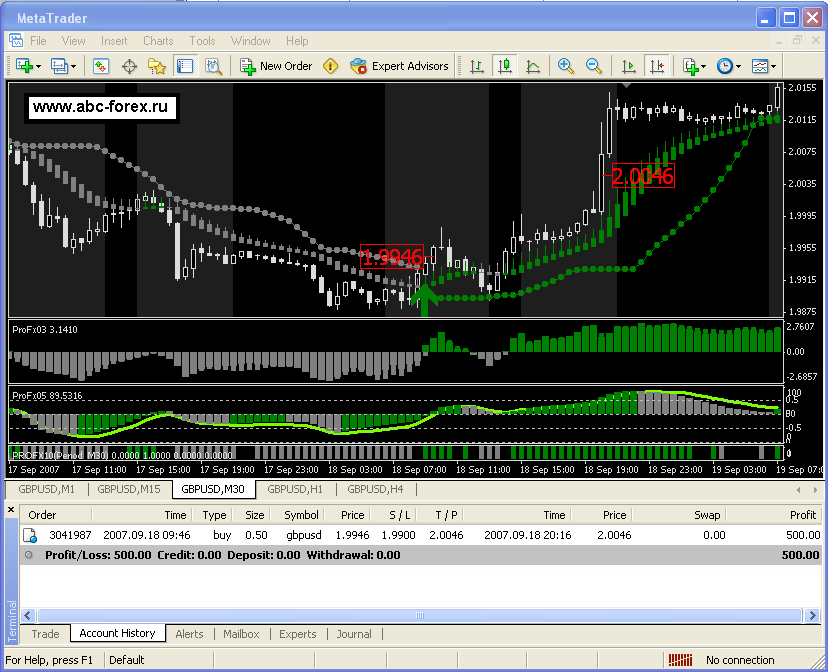Switch to the GBPUSD,M15 chart tab

click(129, 489)
